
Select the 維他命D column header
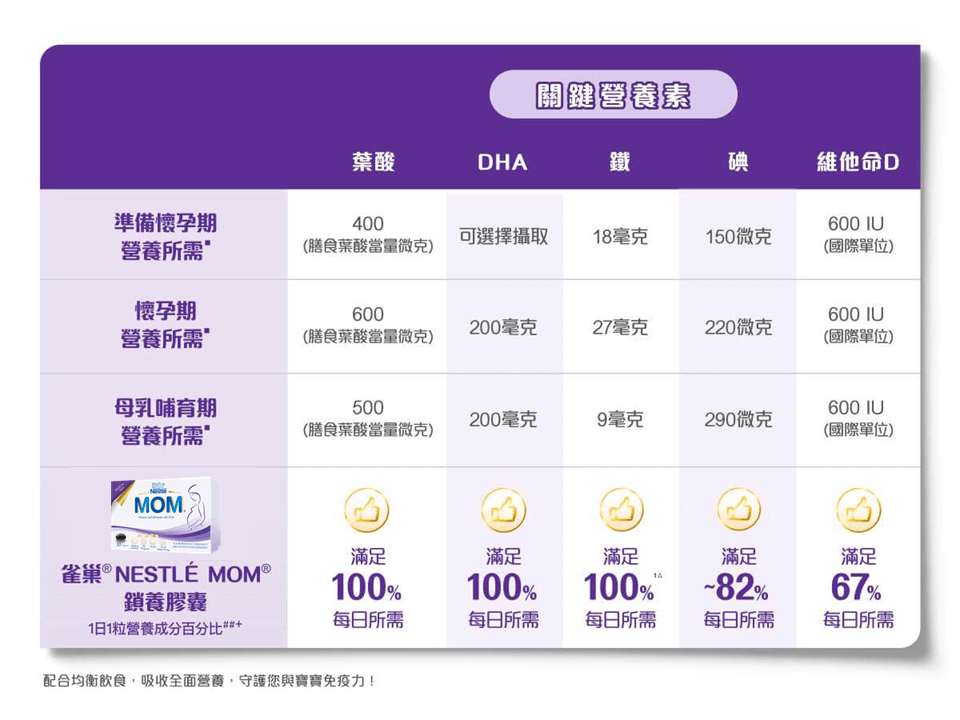pyautogui.click(x=858, y=162)
